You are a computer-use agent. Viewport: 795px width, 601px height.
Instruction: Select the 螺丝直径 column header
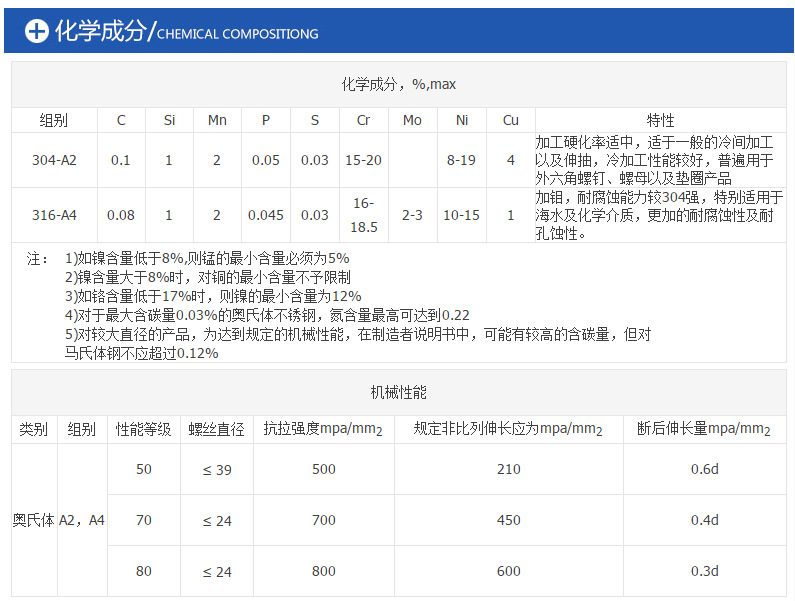216,429
